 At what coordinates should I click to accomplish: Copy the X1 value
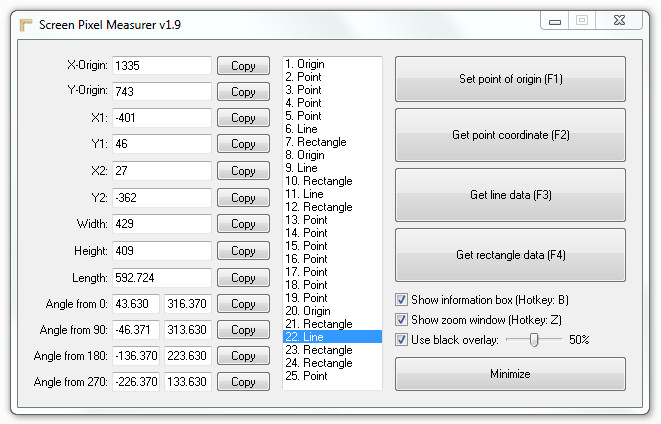[243, 118]
